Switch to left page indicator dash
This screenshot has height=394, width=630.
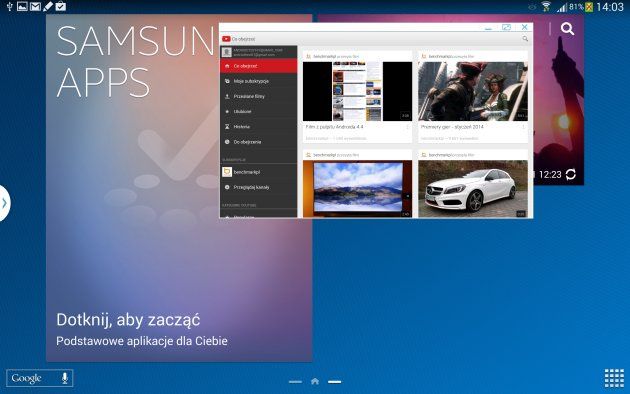pyautogui.click(x=295, y=382)
